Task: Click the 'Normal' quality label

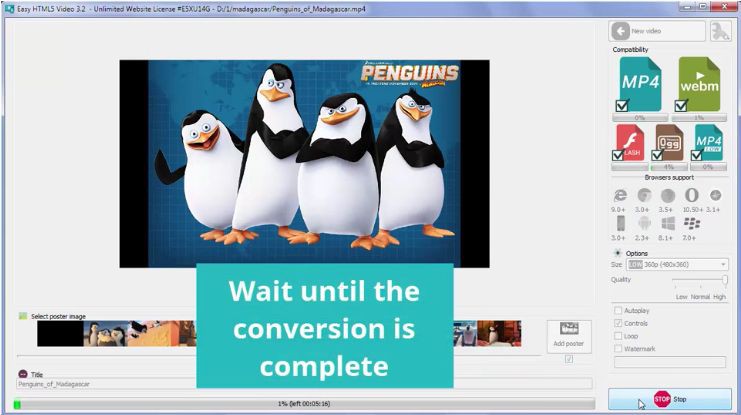Action: click(x=700, y=297)
